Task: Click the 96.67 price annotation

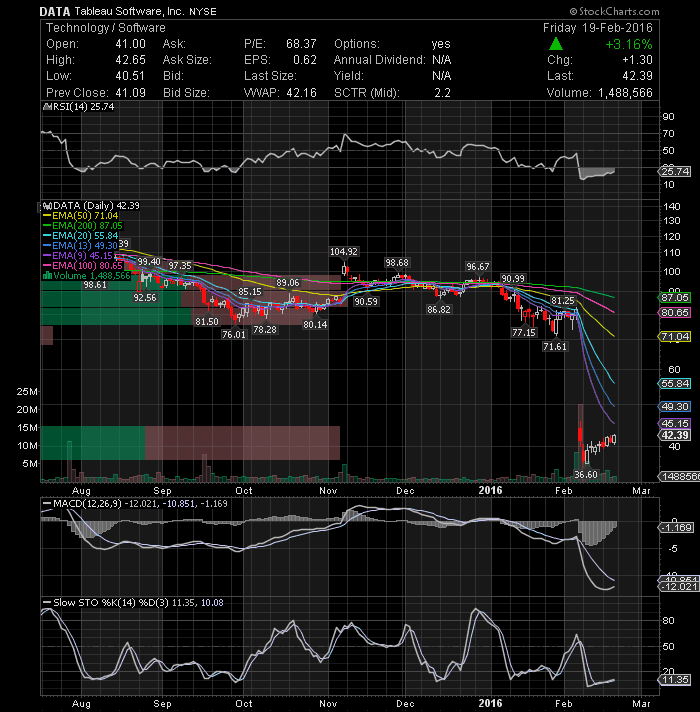Action: [x=478, y=267]
